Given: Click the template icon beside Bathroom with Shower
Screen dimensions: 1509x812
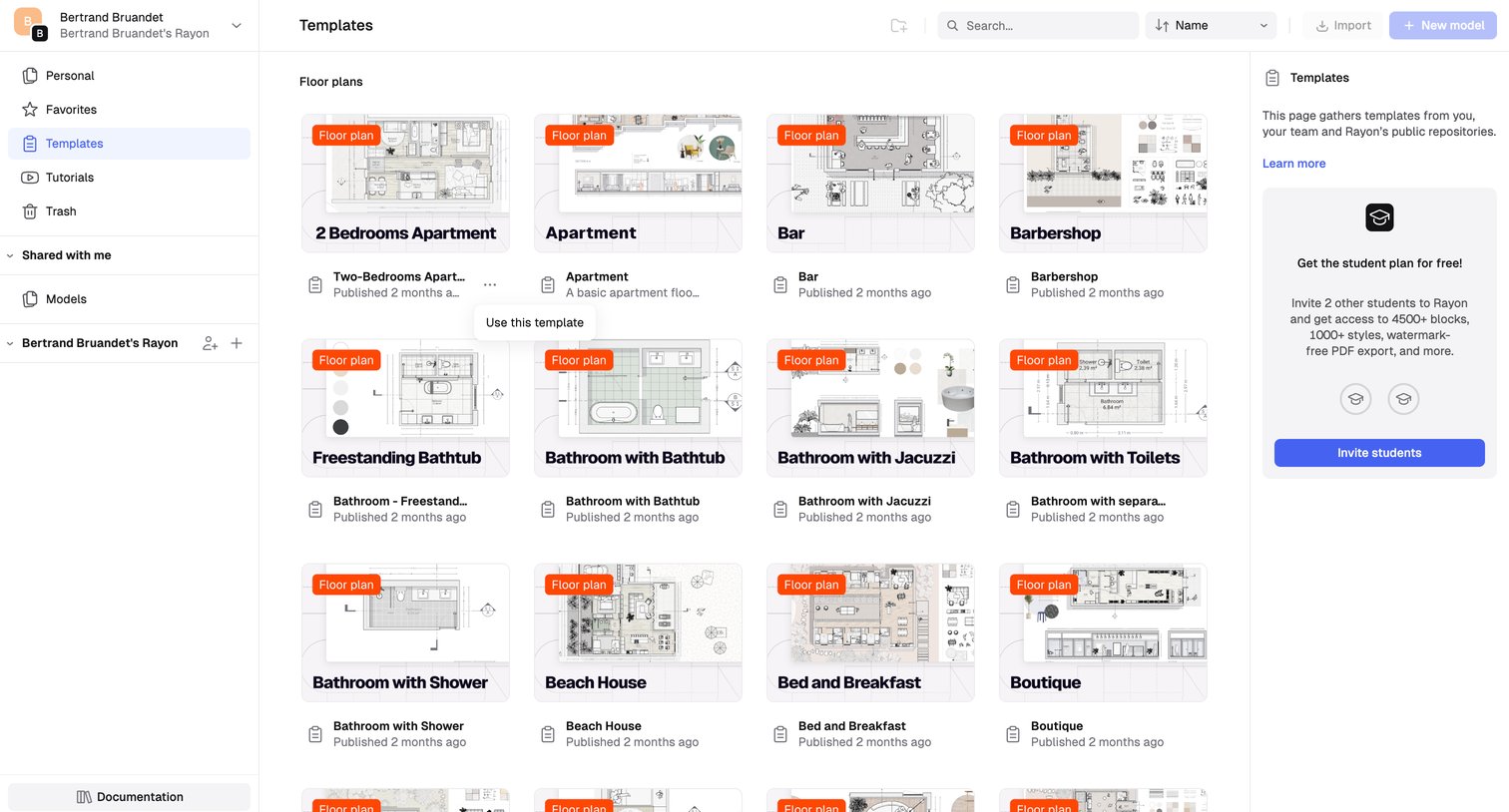Looking at the screenshot, I should click(315, 734).
